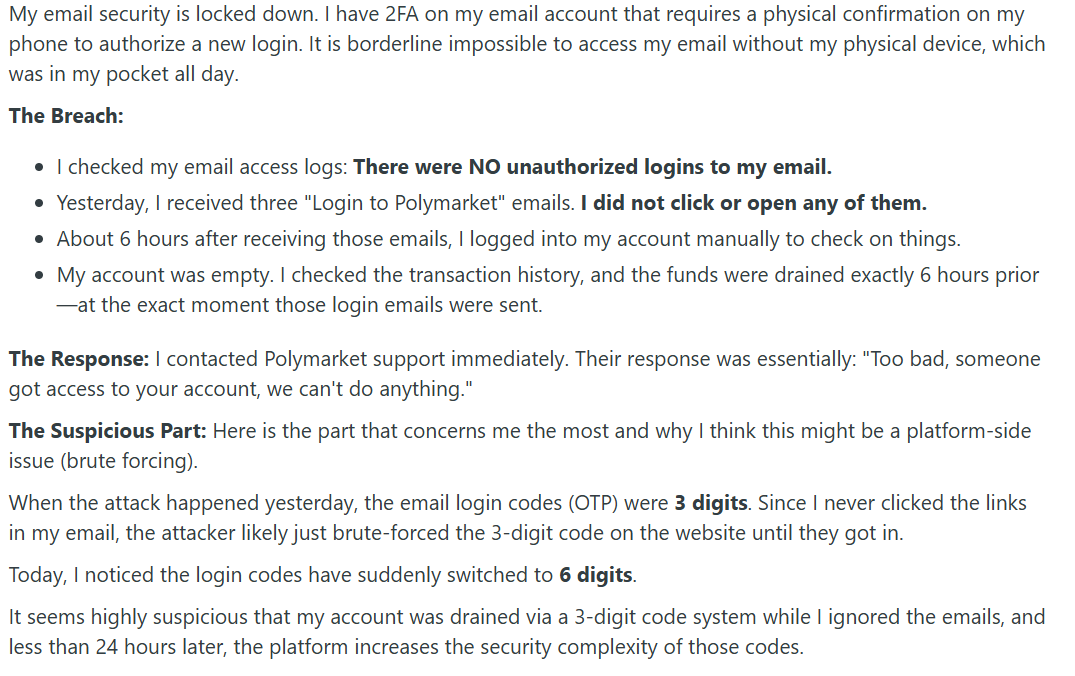The image size is (1075, 676).
Task: Click the bullet dot before "Yesterday, I received"
Action: click(x=38, y=204)
